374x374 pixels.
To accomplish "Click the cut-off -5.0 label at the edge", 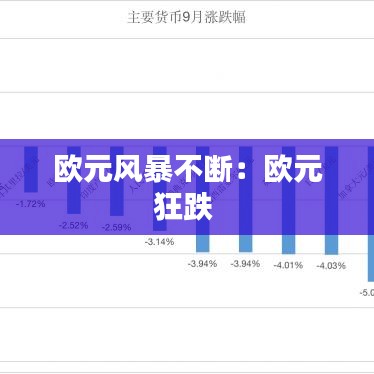I will (x=367, y=293).
